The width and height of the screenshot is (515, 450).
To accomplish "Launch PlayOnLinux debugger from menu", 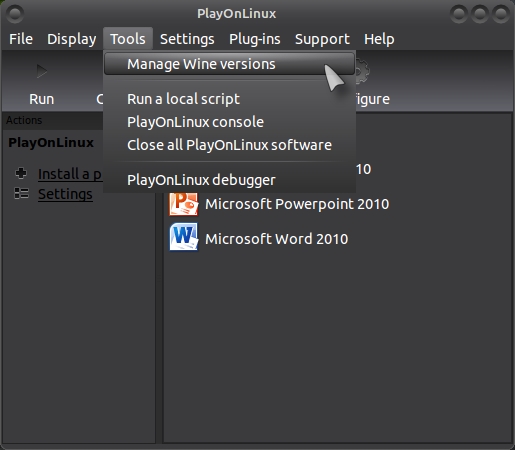I will [229, 180].
